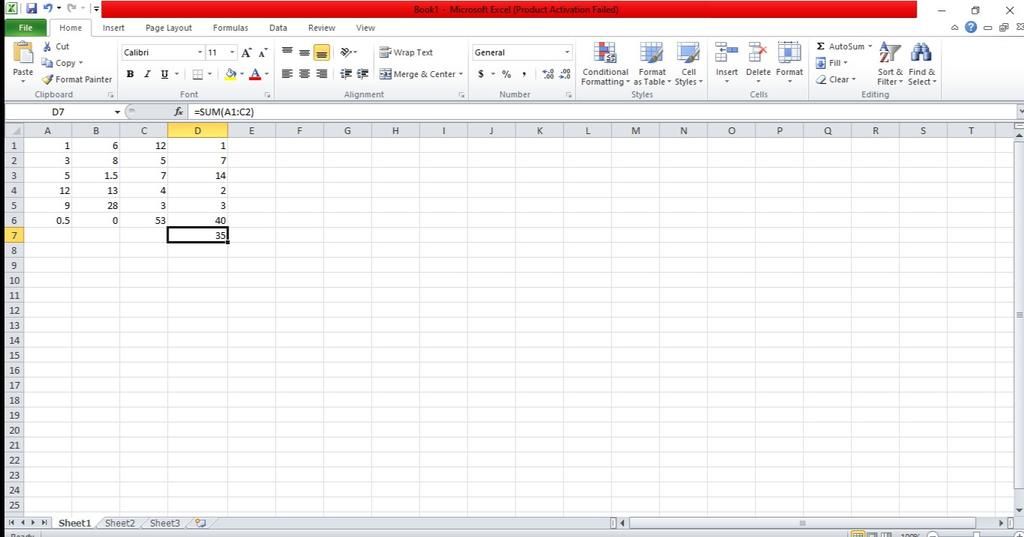Screen dimensions: 1024x537
Task: Expand the AutoSum dropdown arrow
Action: pos(870,46)
